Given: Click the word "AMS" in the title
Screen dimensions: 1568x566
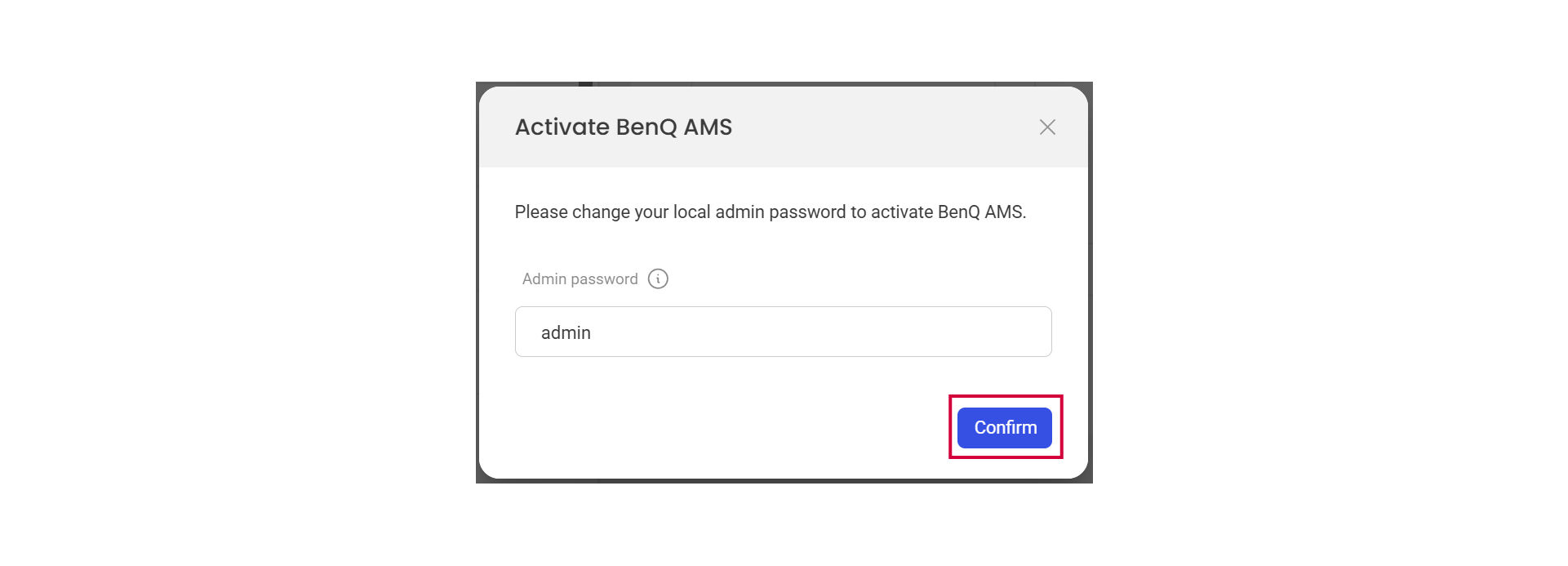Looking at the screenshot, I should [x=708, y=127].
